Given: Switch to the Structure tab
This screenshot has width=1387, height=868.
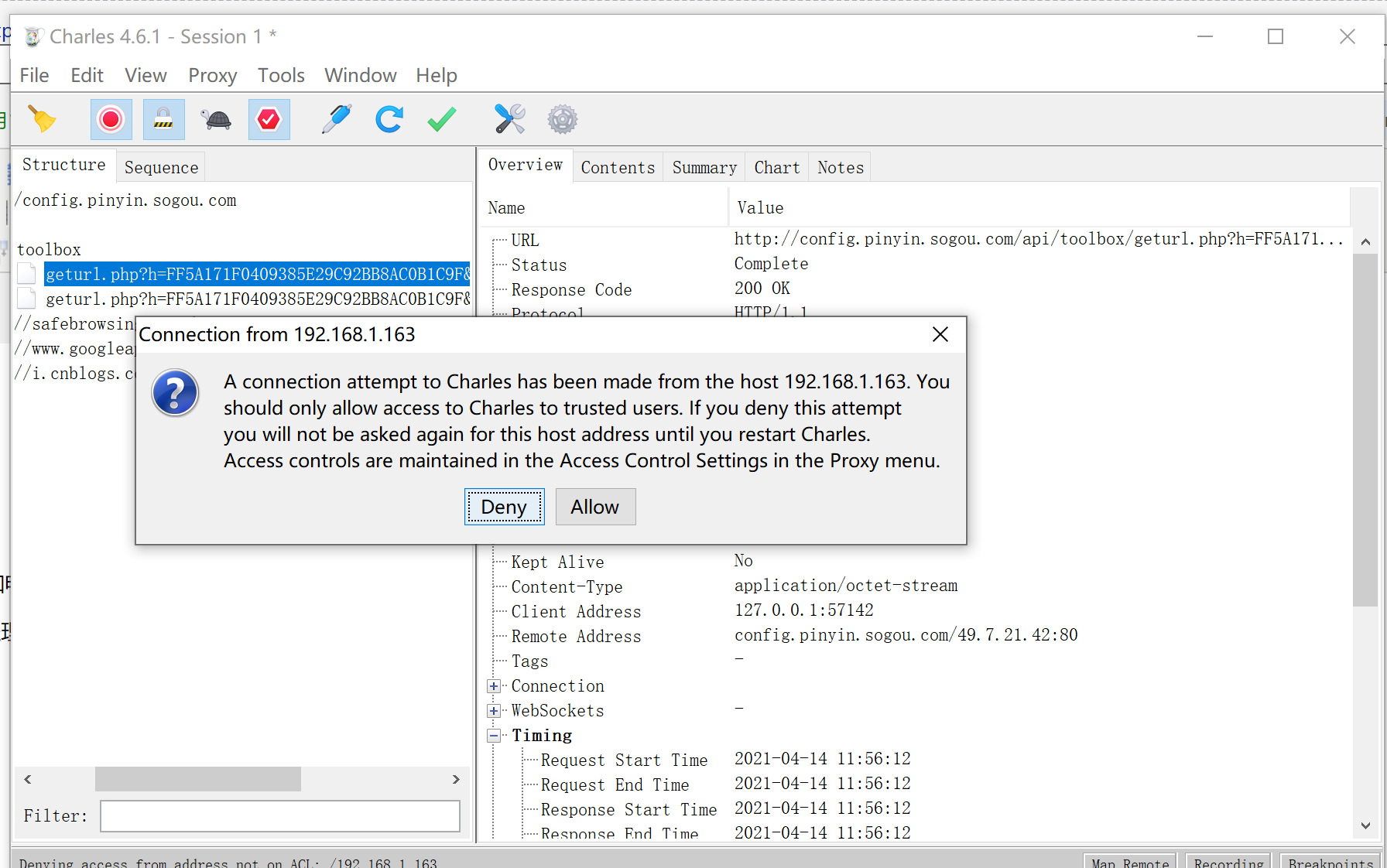Looking at the screenshot, I should pyautogui.click(x=64, y=165).
